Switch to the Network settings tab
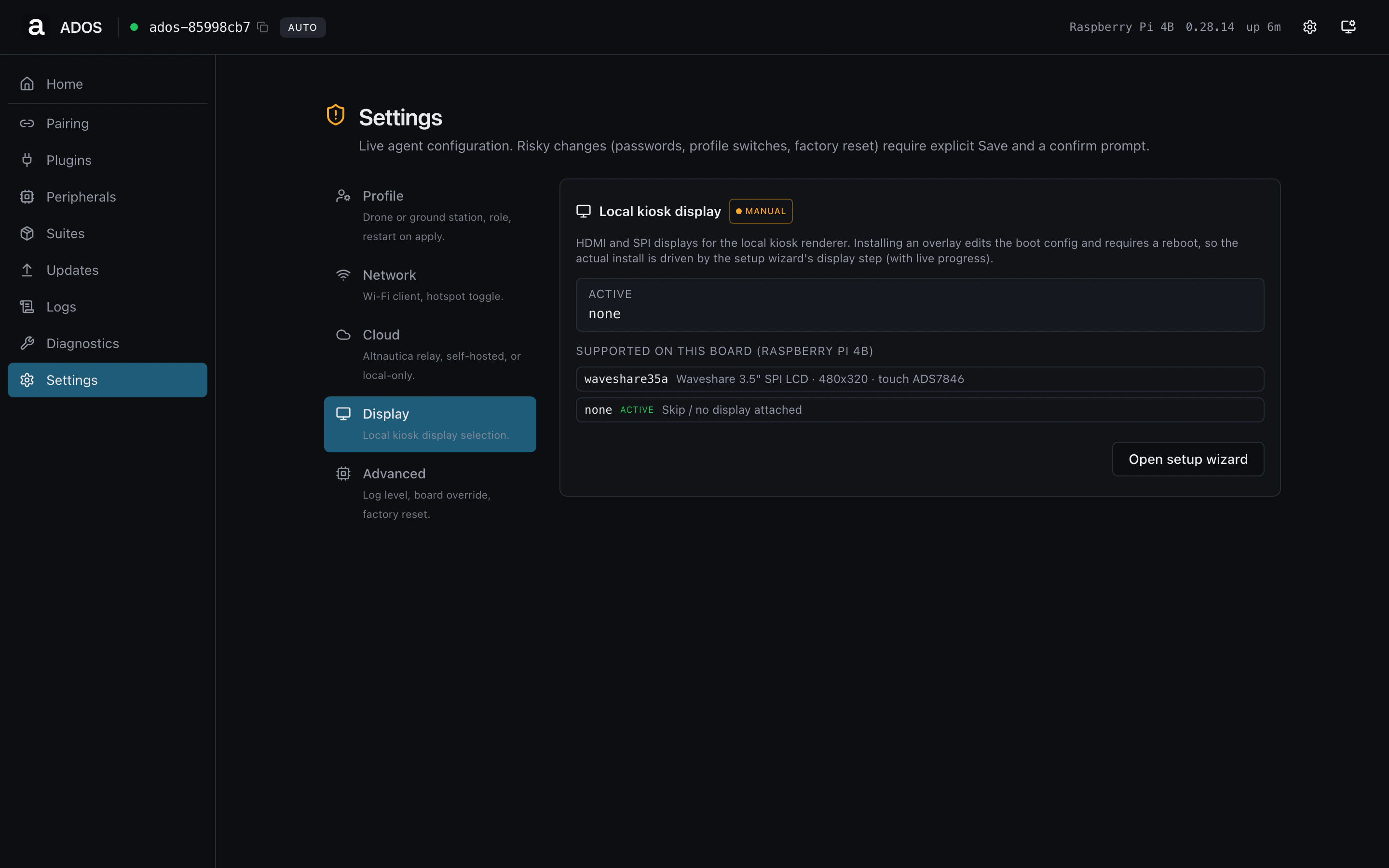 click(430, 285)
